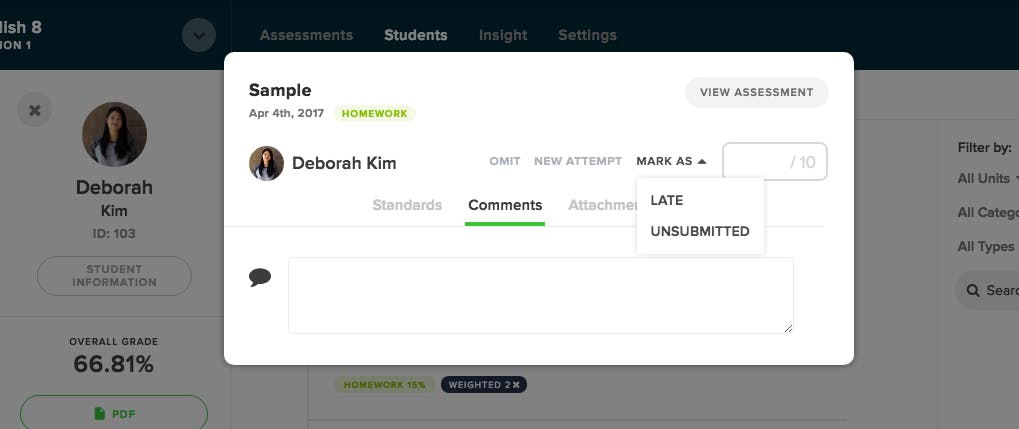Open the Comments tab
The height and width of the screenshot is (429, 1019).
[505, 205]
